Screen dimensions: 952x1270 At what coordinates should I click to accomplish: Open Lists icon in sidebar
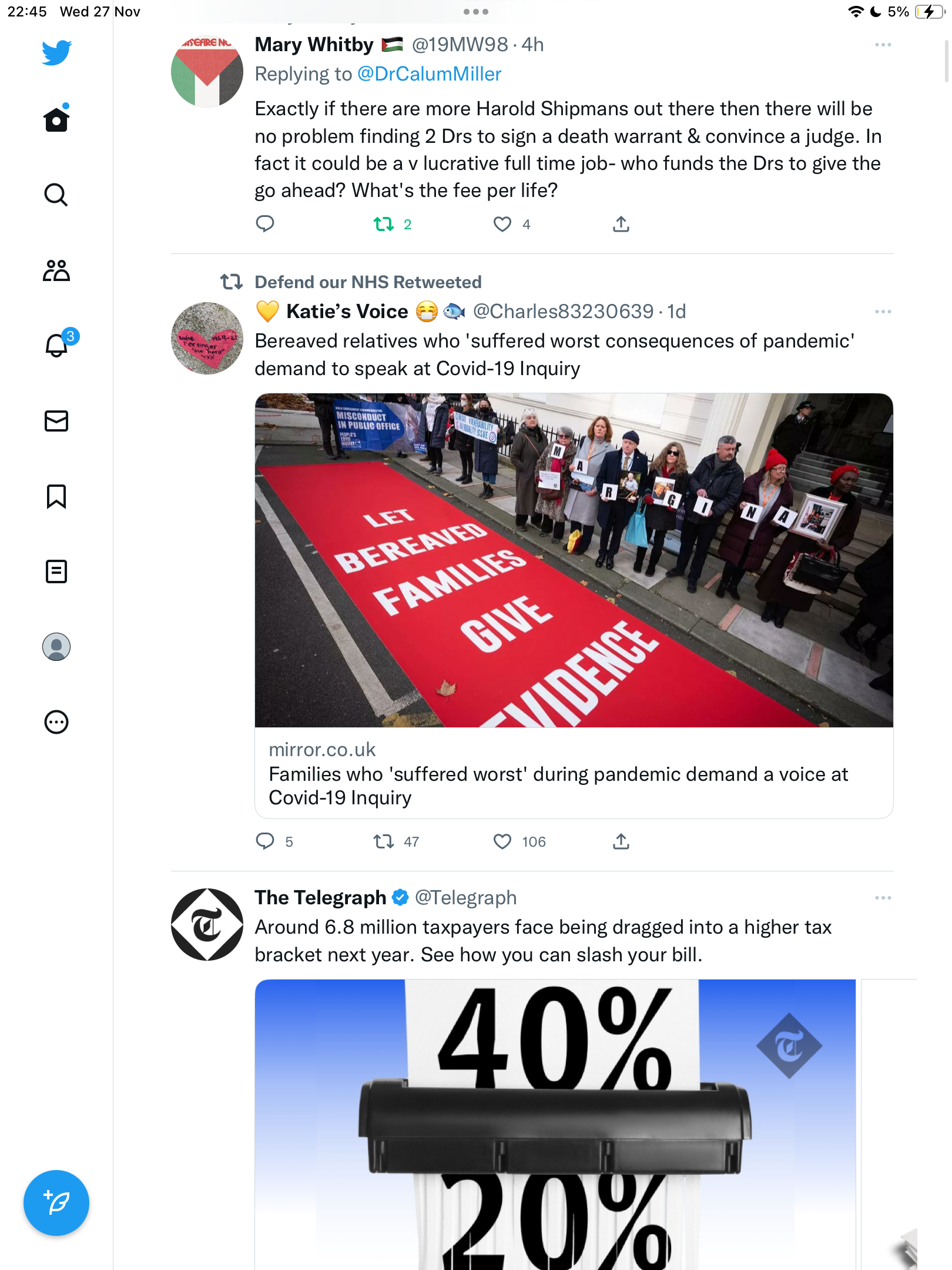coord(56,571)
